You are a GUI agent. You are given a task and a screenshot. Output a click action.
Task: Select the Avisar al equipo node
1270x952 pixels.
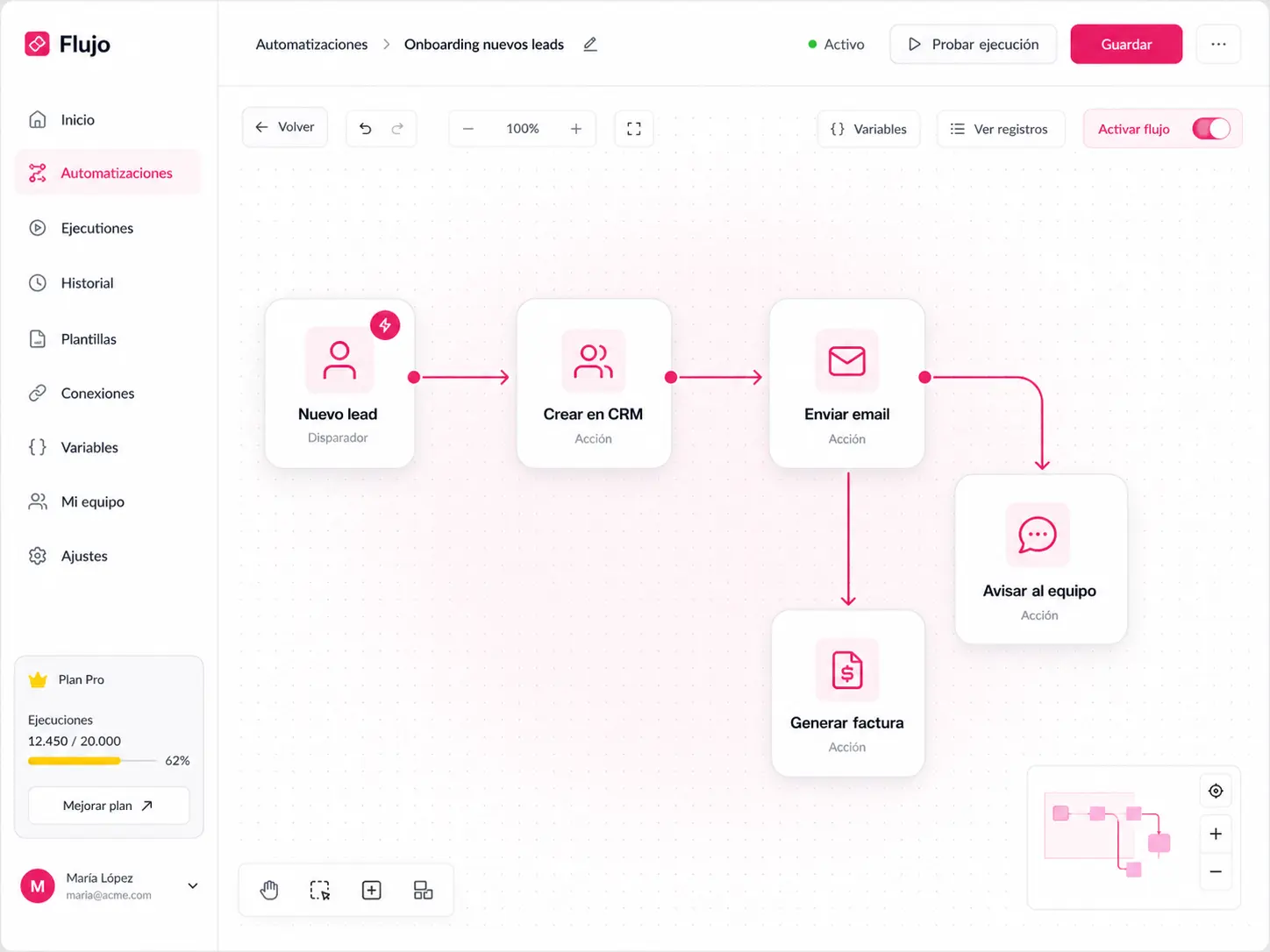1041,559
